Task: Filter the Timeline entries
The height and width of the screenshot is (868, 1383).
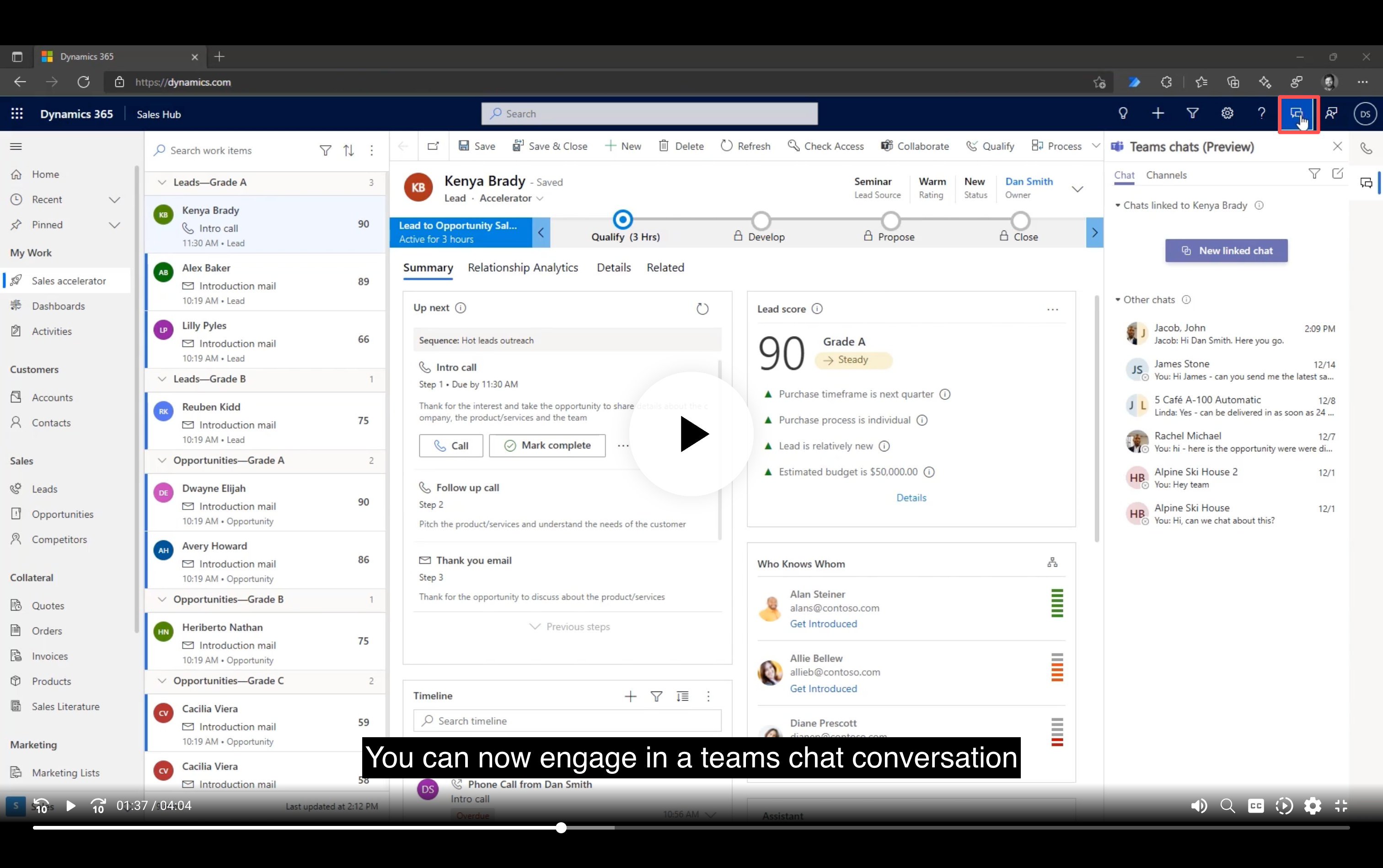Action: pos(656,697)
